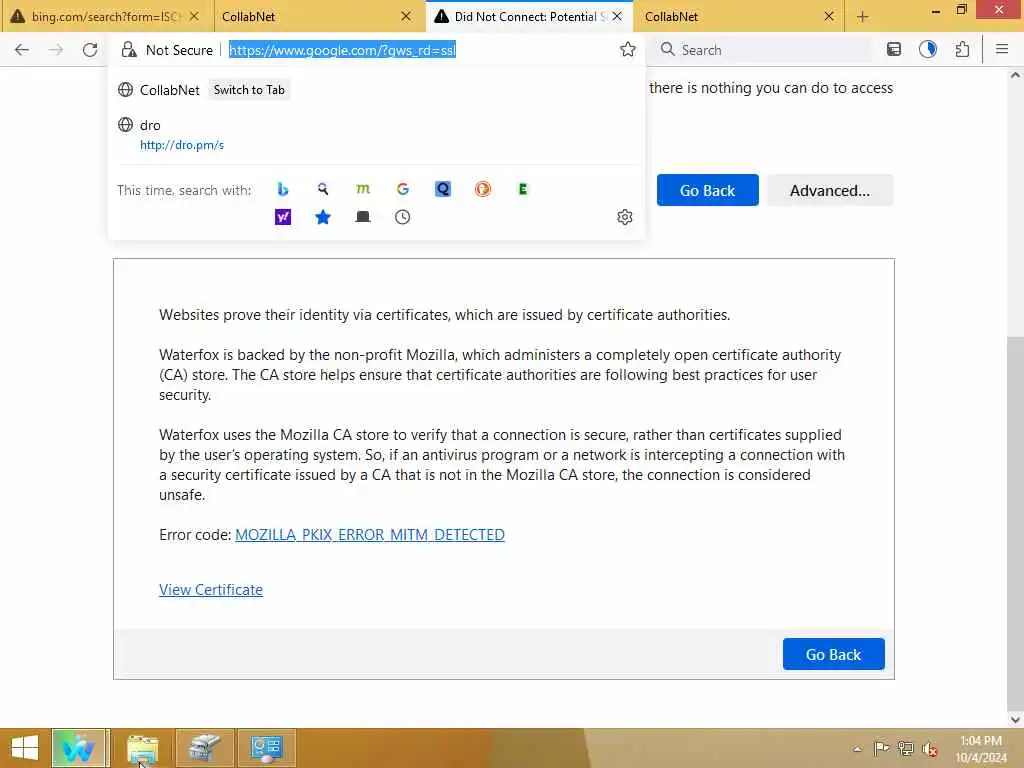1024x768 pixels.
Task: Open the half-shaded circle toolbar icon
Action: (928, 50)
